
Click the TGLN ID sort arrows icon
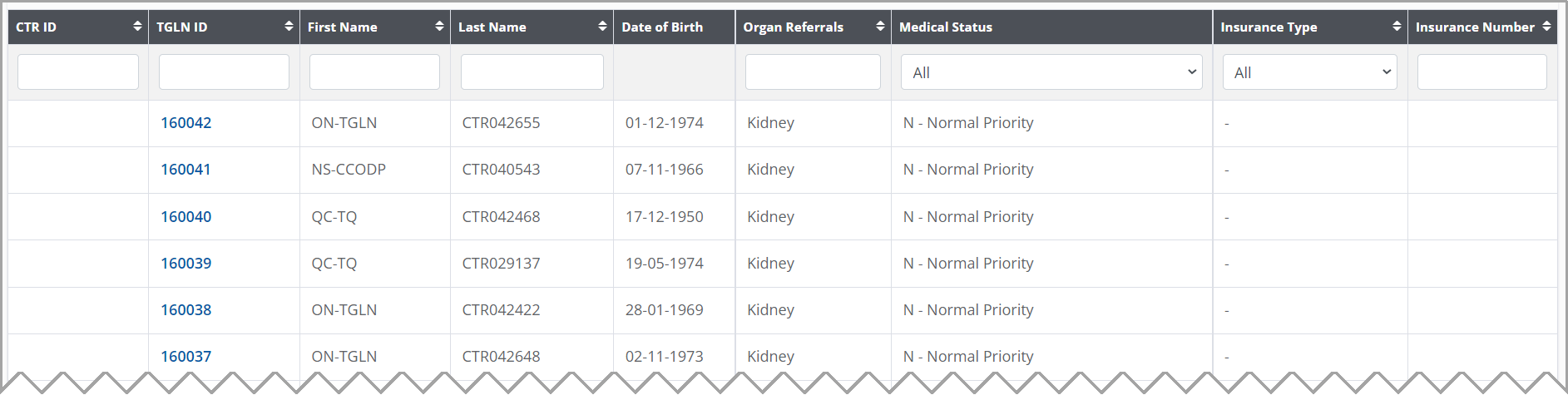pos(289,27)
